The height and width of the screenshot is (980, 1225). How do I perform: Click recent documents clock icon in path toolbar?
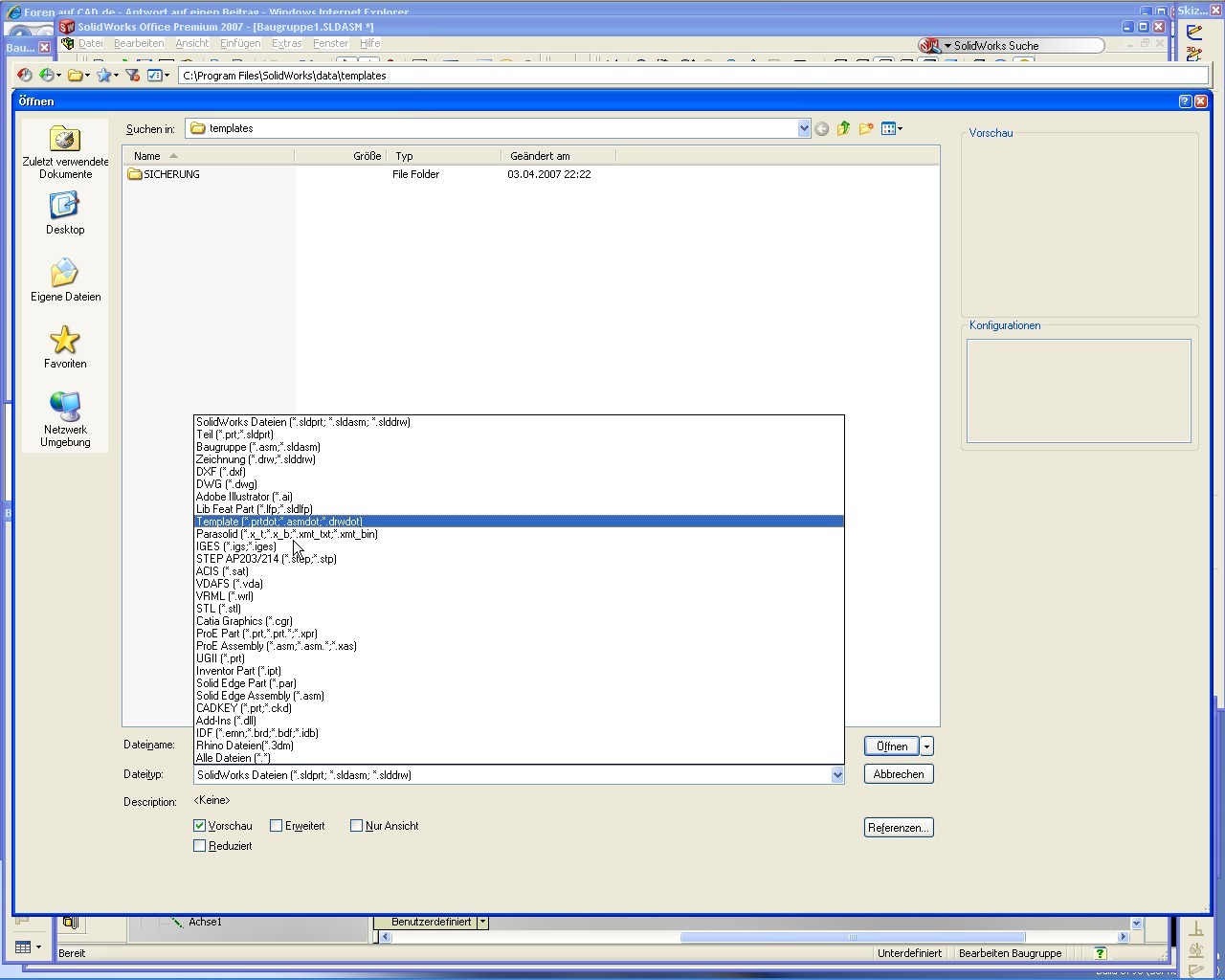[24, 75]
